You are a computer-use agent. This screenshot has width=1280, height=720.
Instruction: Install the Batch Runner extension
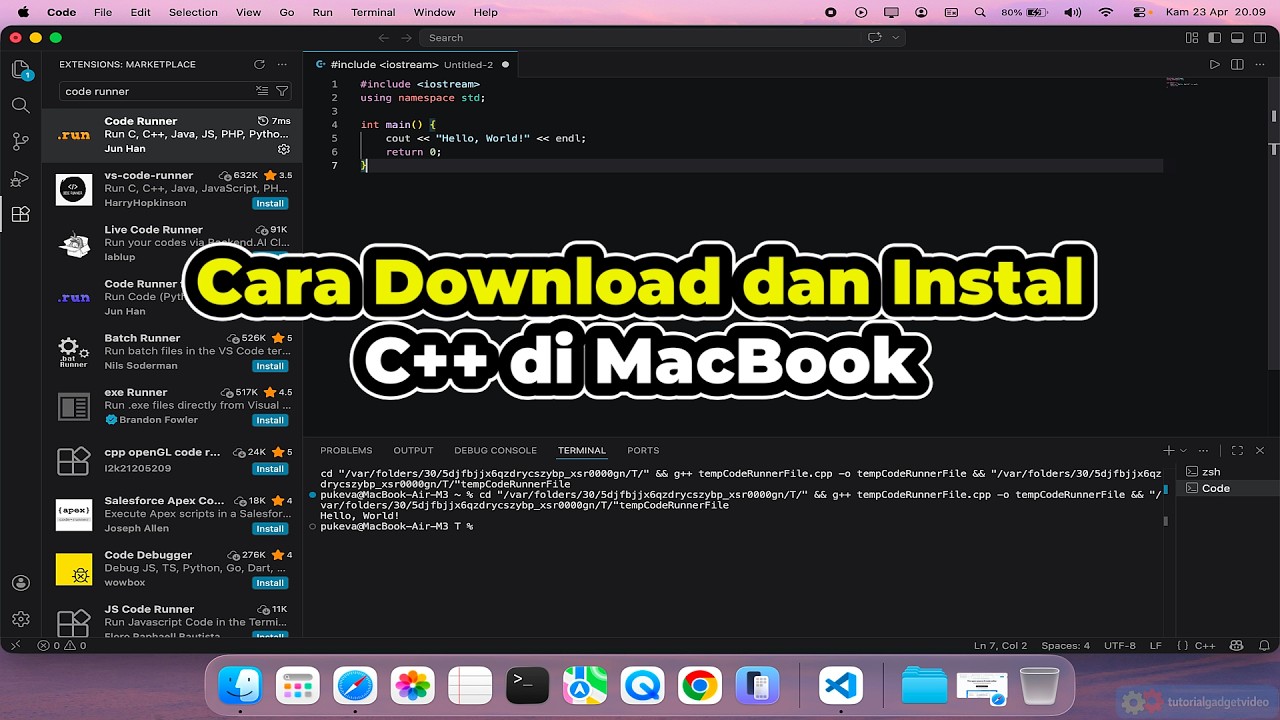click(270, 366)
